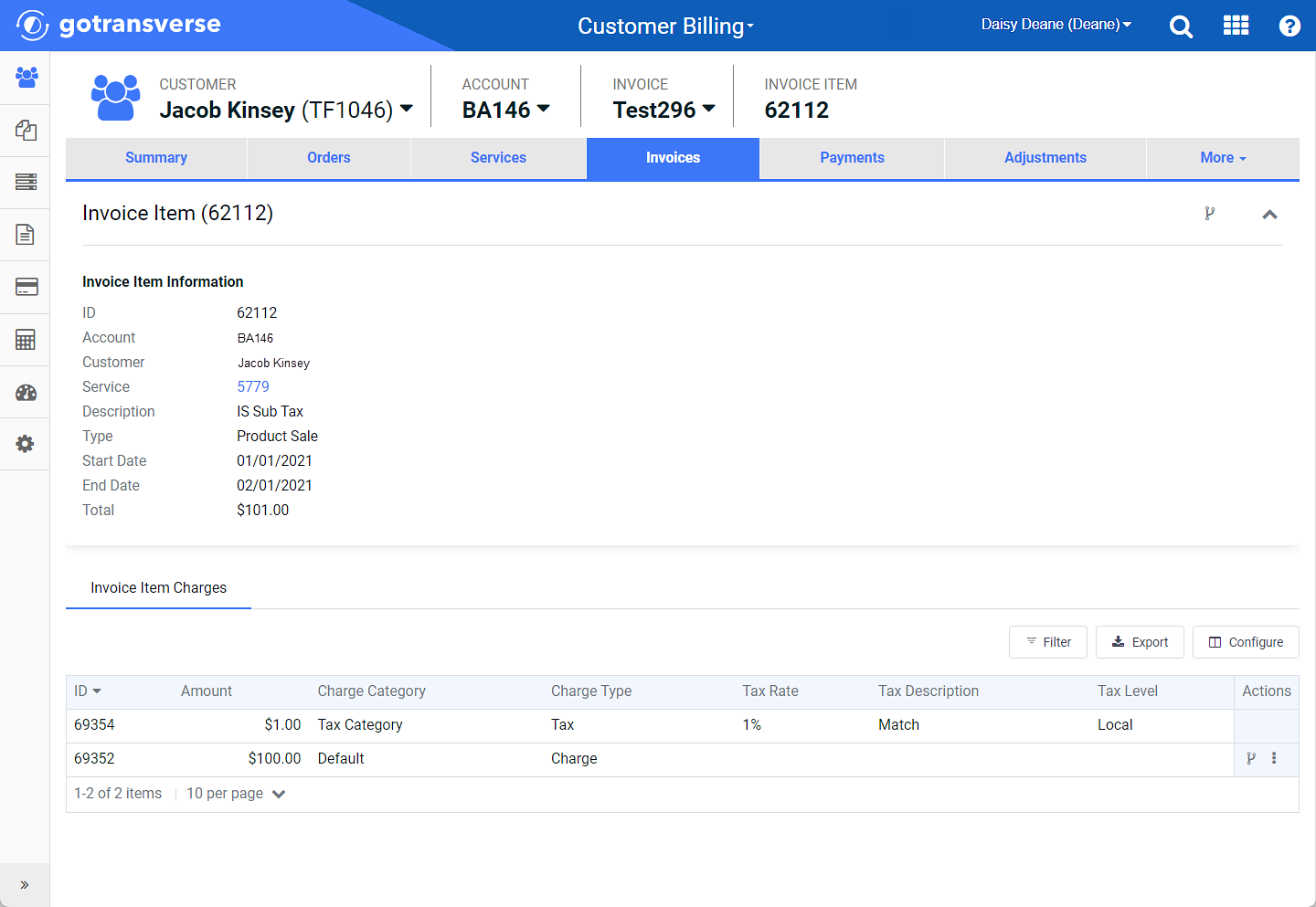Viewport: 1316px width, 907px height.
Task: Click the help question mark icon
Action: point(1289,26)
